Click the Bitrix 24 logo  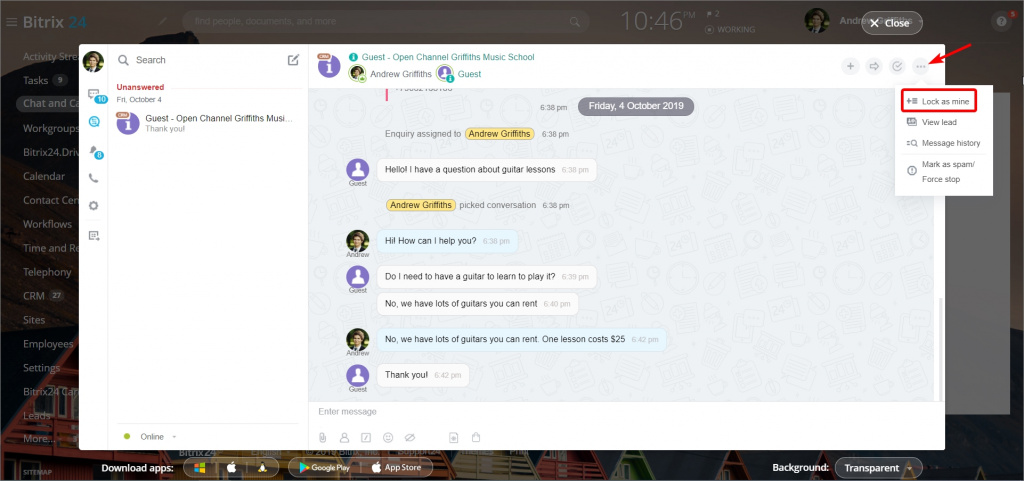[55, 22]
